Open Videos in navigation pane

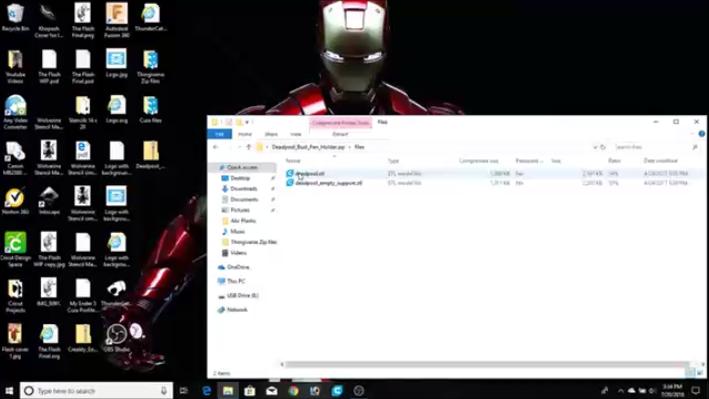(x=238, y=253)
